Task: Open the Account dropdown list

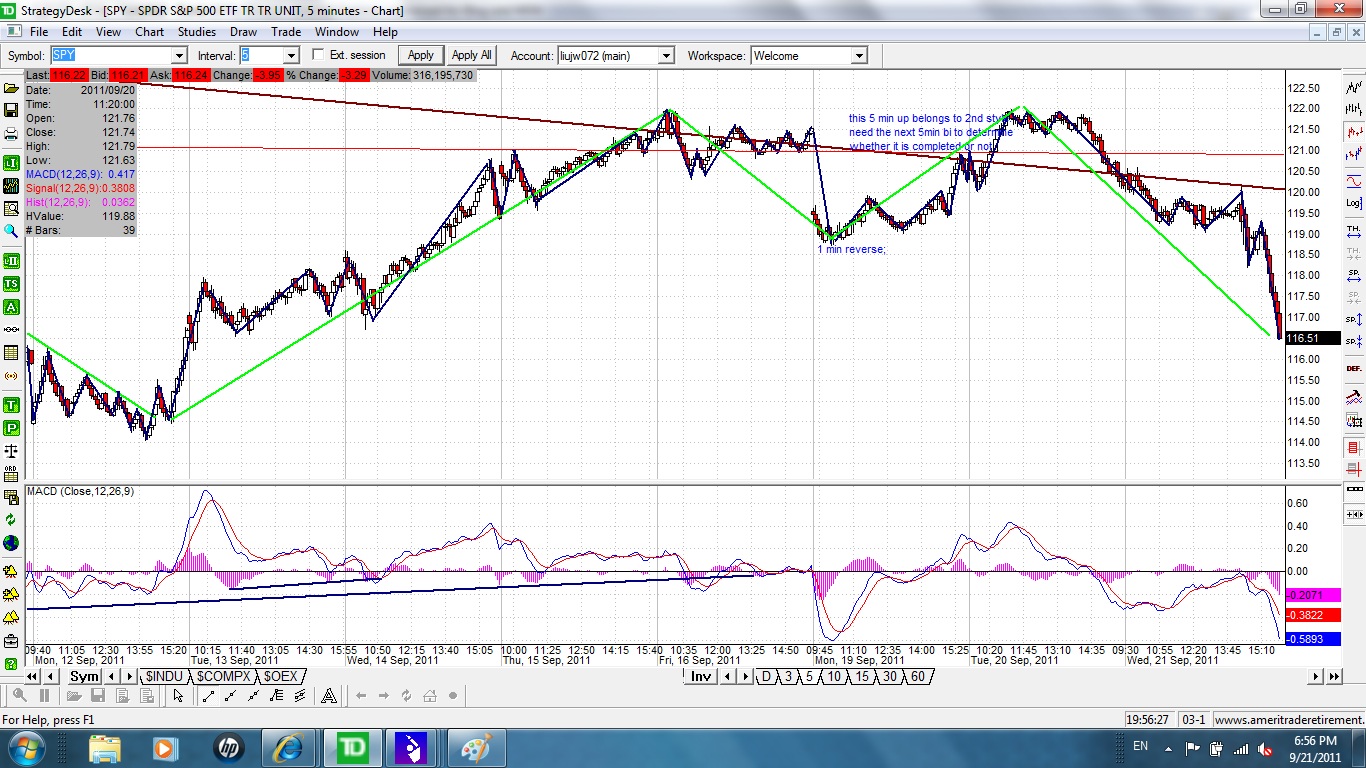Action: [x=666, y=56]
